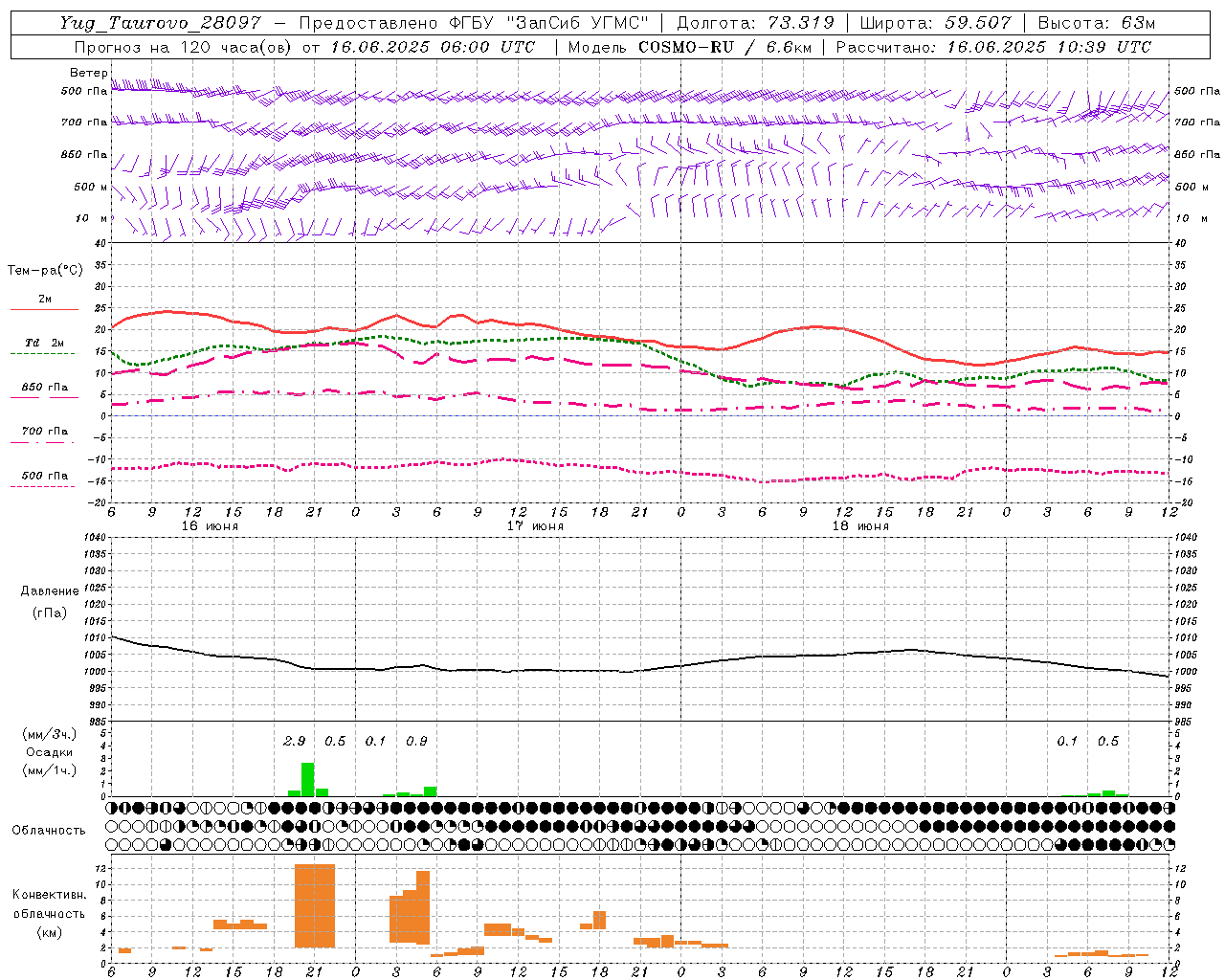Click the 0.9 precipitation total
The image size is (1225, 980).
[x=416, y=742]
